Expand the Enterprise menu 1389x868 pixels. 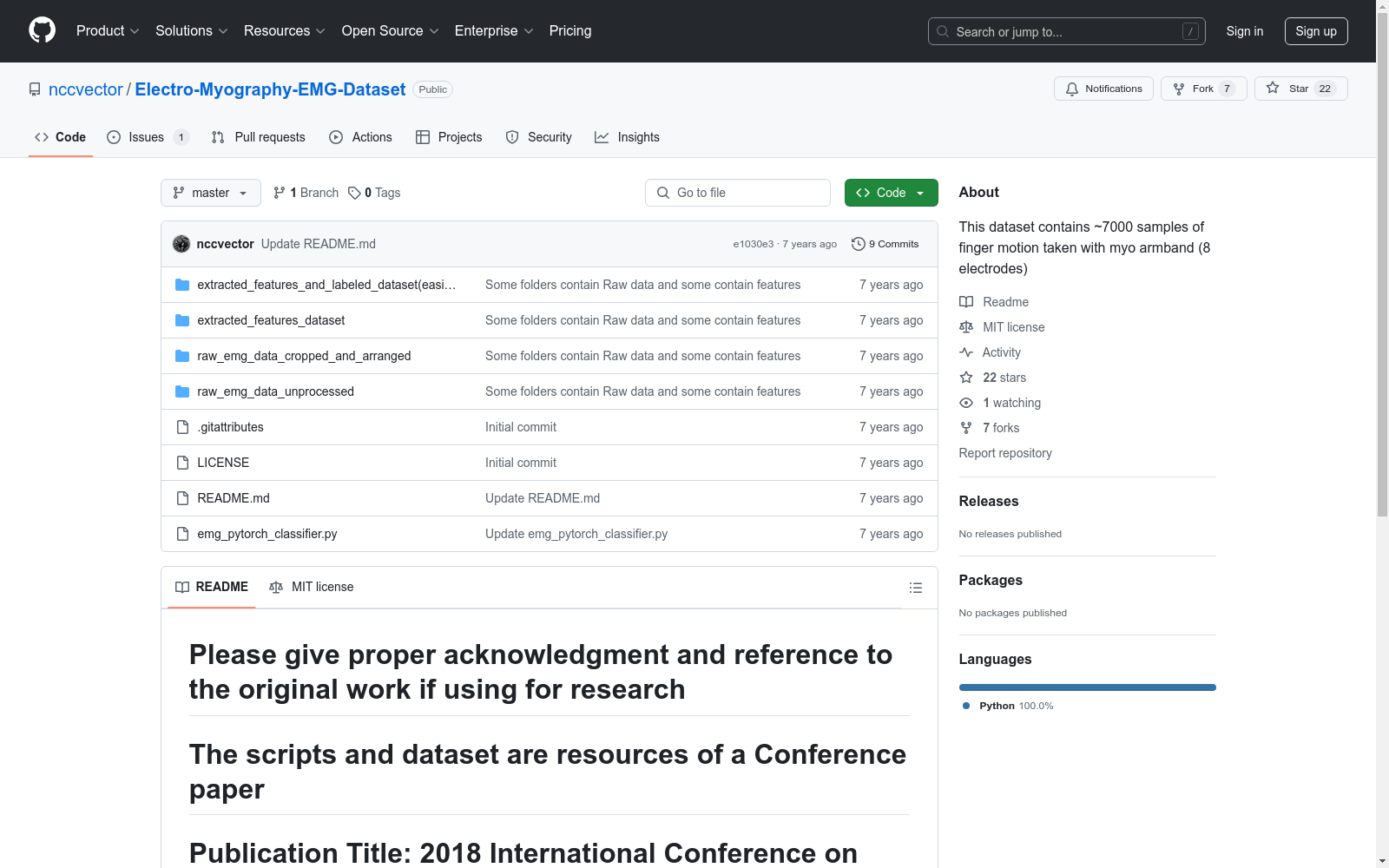494,30
